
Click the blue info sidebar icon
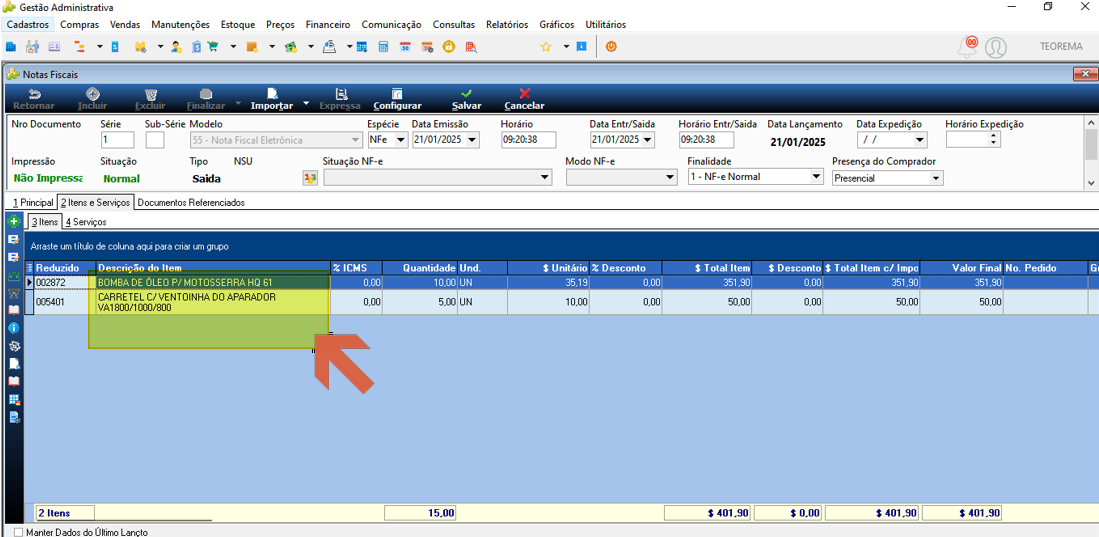click(13, 327)
